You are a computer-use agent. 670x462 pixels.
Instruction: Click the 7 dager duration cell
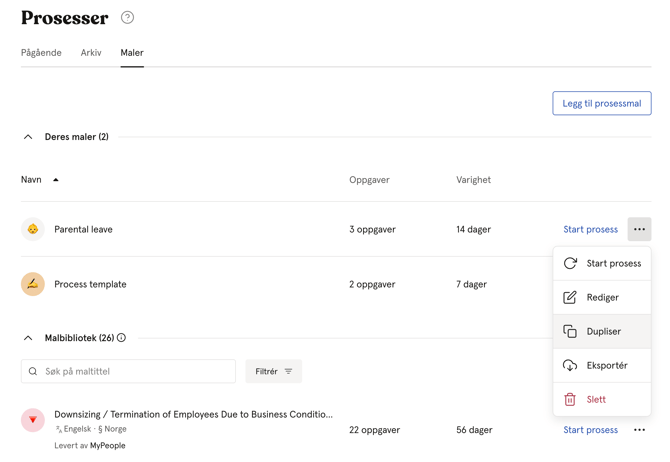point(471,284)
